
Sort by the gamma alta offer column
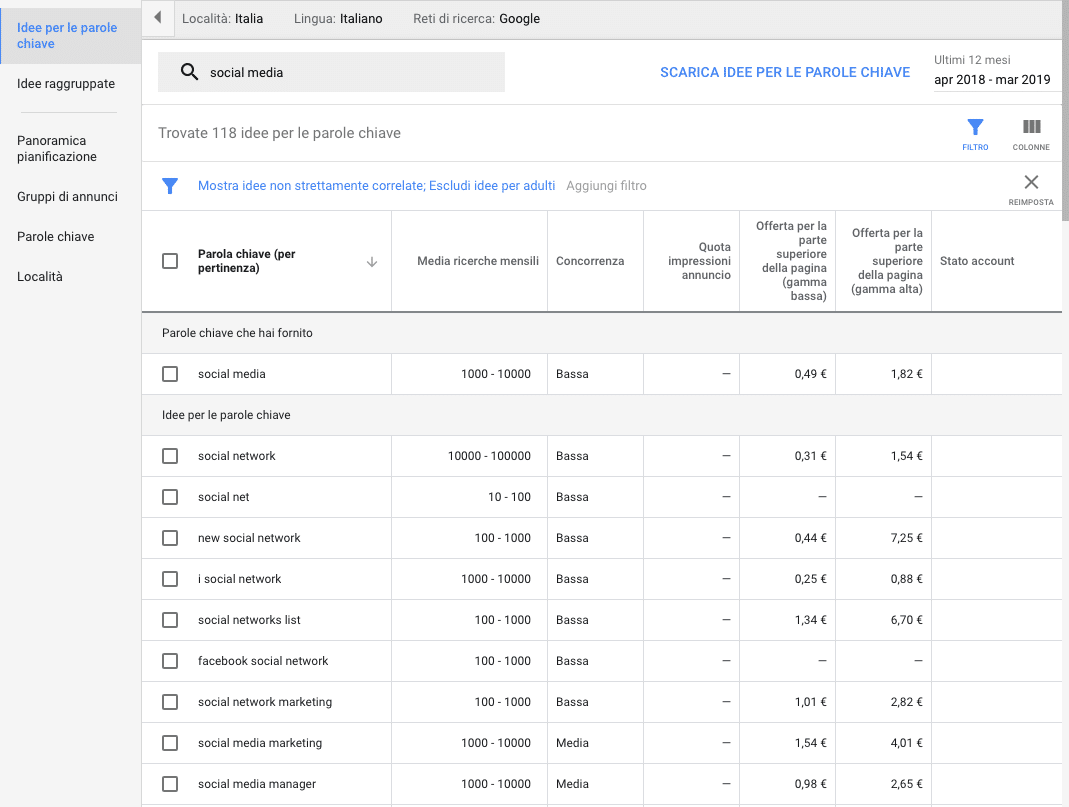(887, 261)
